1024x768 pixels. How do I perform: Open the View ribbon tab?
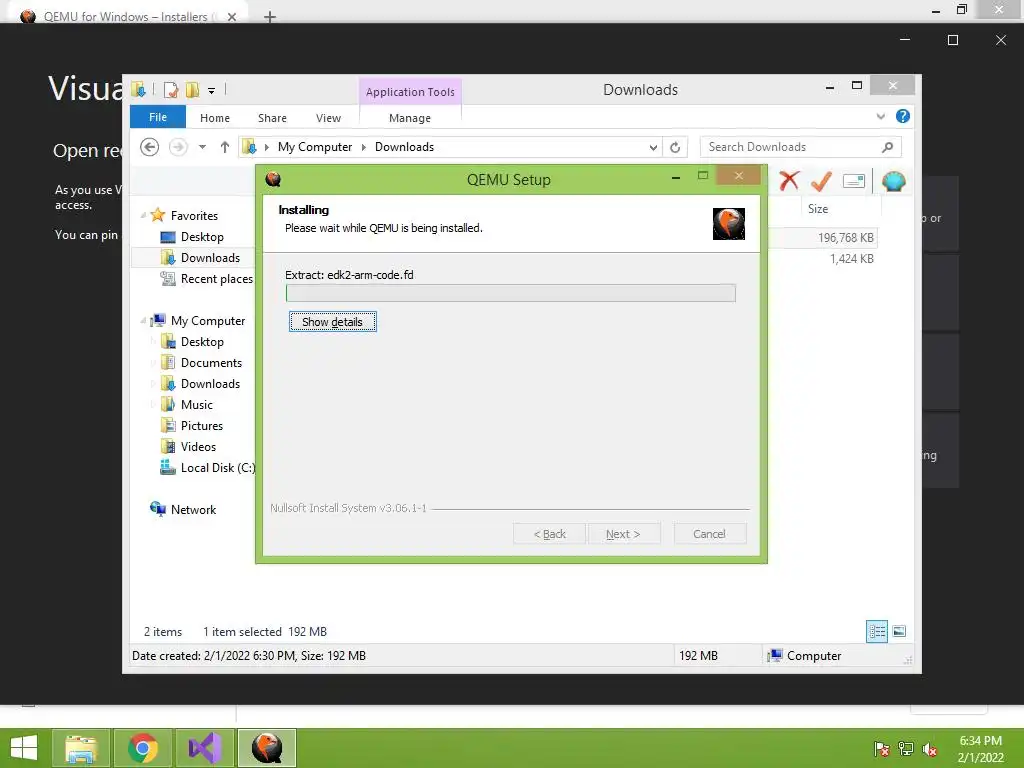(328, 118)
